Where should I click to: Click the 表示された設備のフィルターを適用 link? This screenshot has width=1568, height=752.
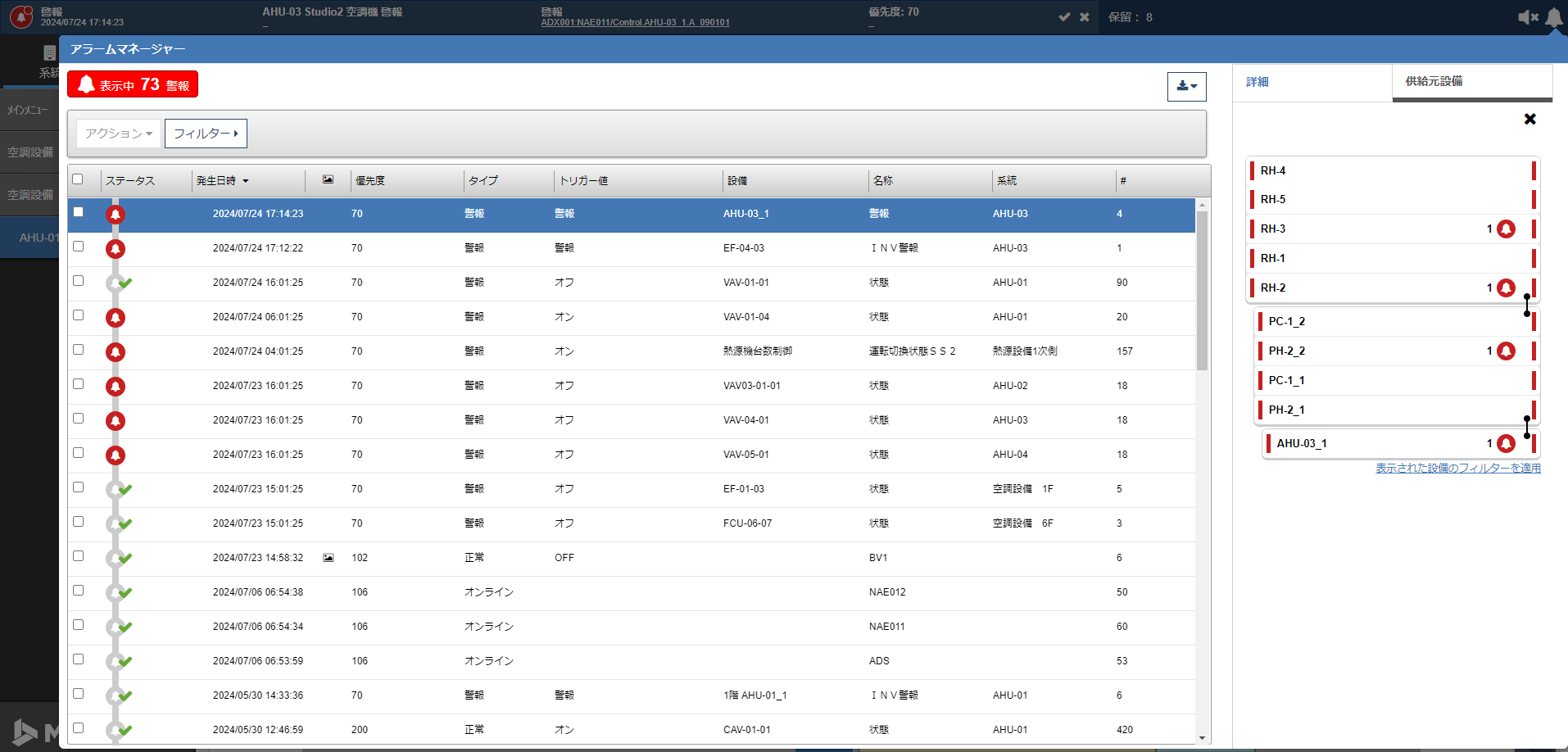click(1457, 469)
